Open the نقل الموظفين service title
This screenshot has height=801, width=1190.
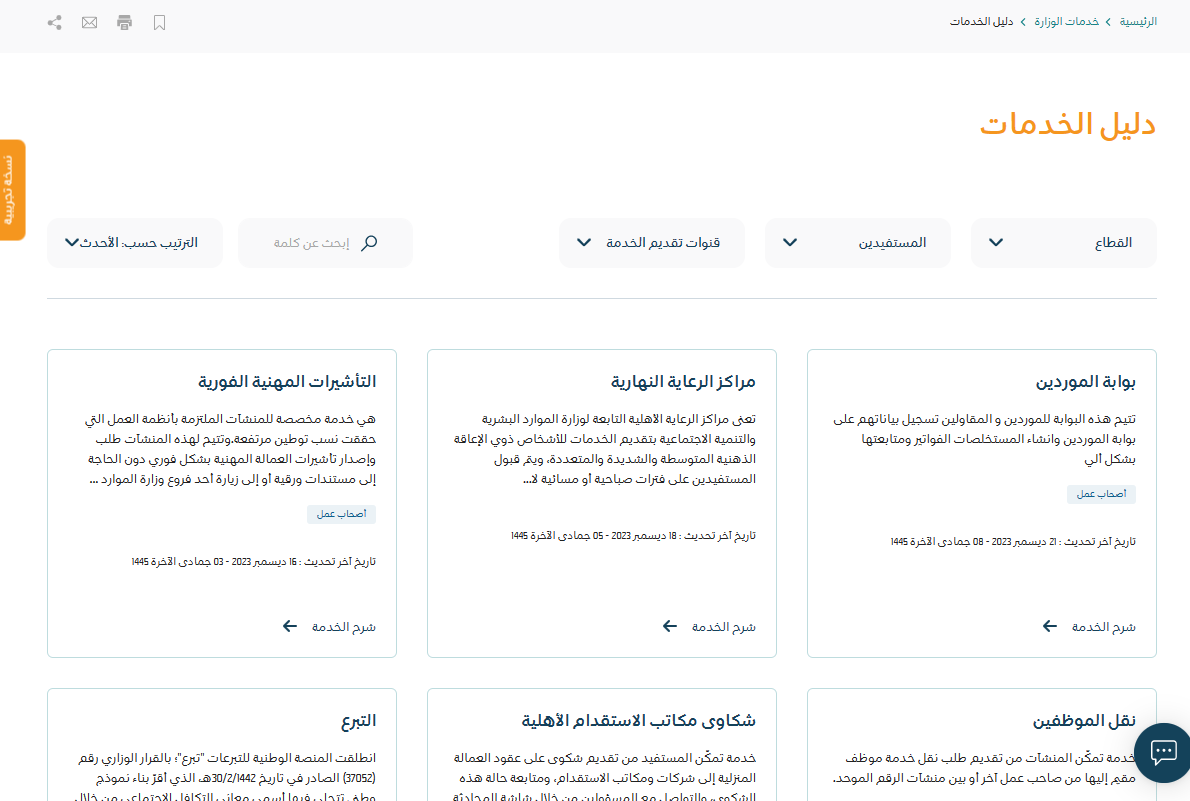[x=1084, y=720]
